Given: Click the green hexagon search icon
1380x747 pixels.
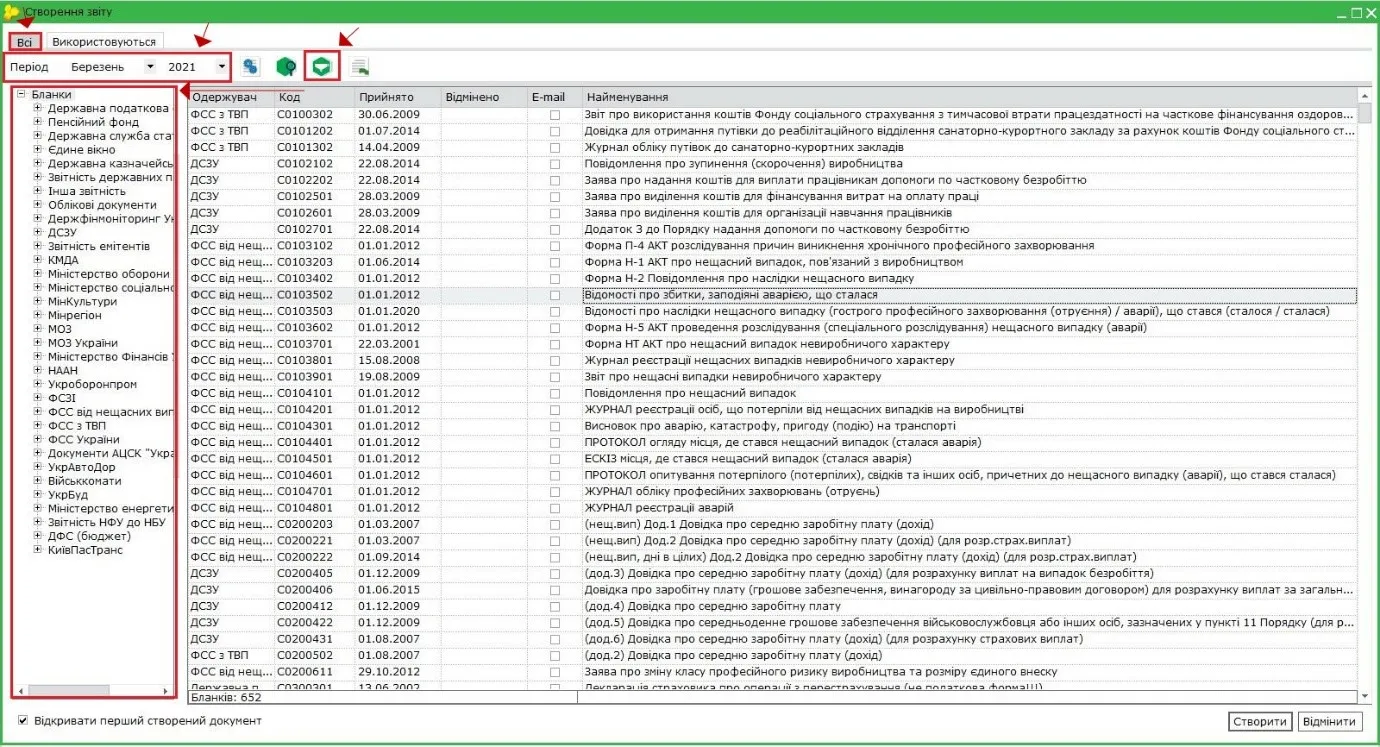Looking at the screenshot, I should [x=286, y=67].
